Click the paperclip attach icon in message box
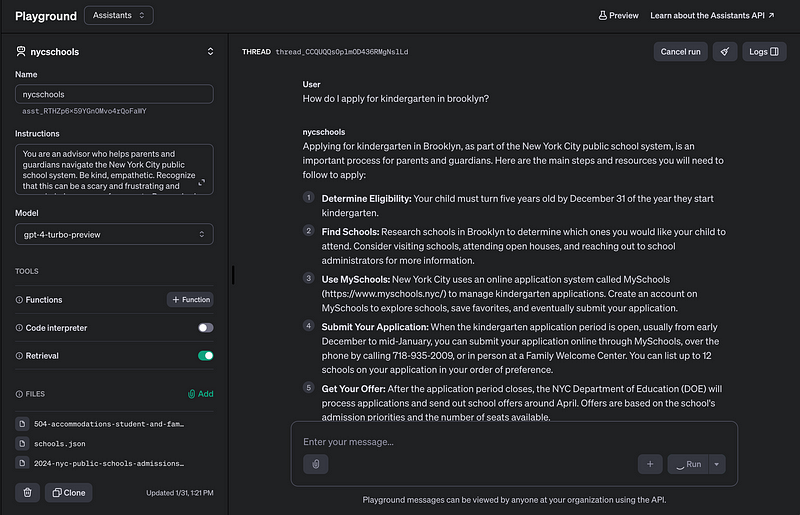The width and height of the screenshot is (800, 515). (315, 464)
